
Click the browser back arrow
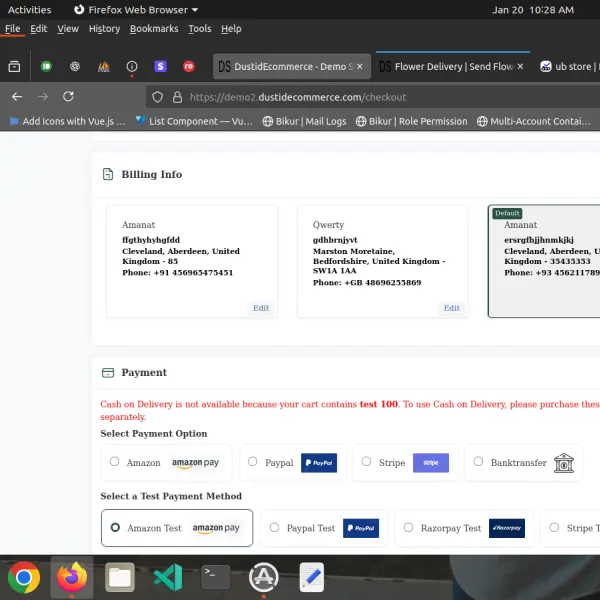[17, 97]
